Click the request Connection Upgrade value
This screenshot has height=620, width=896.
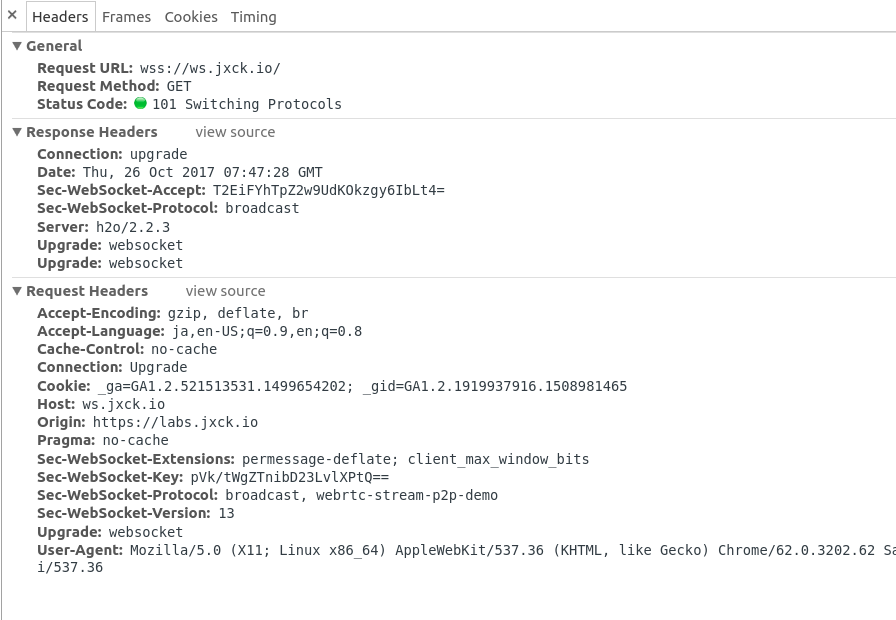point(158,367)
